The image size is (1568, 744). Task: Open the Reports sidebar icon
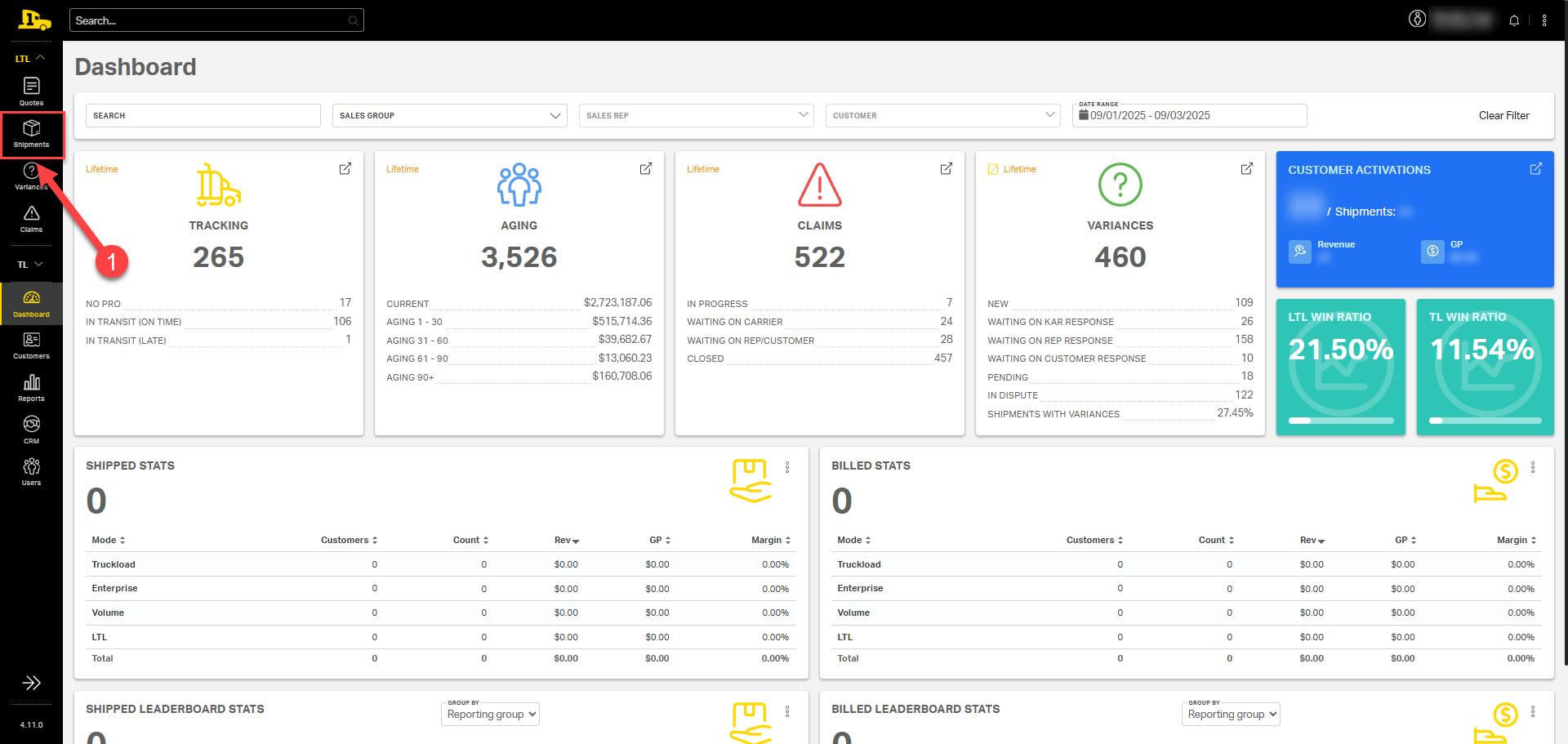(31, 387)
